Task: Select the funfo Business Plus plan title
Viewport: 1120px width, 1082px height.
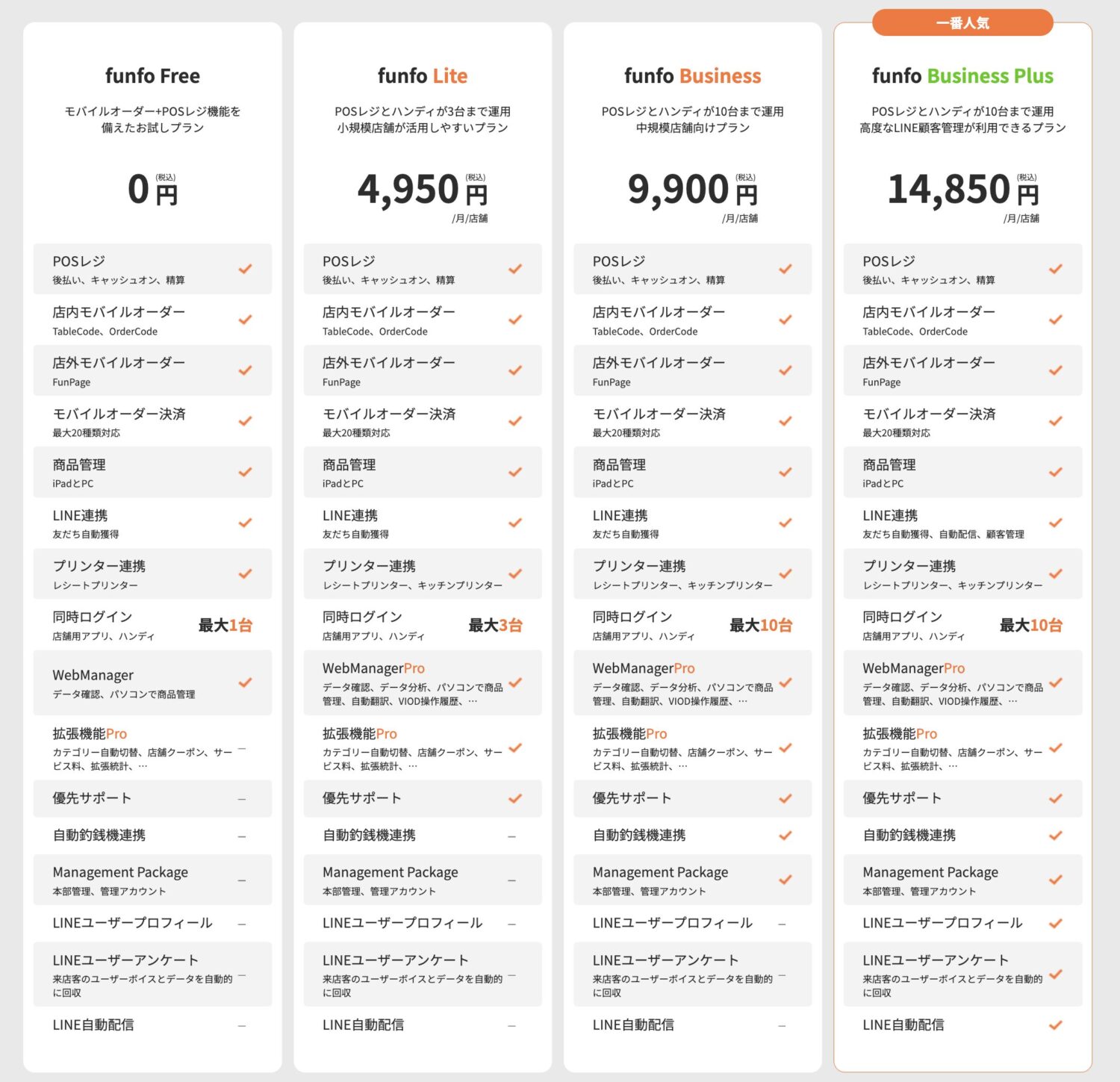Action: [x=962, y=76]
